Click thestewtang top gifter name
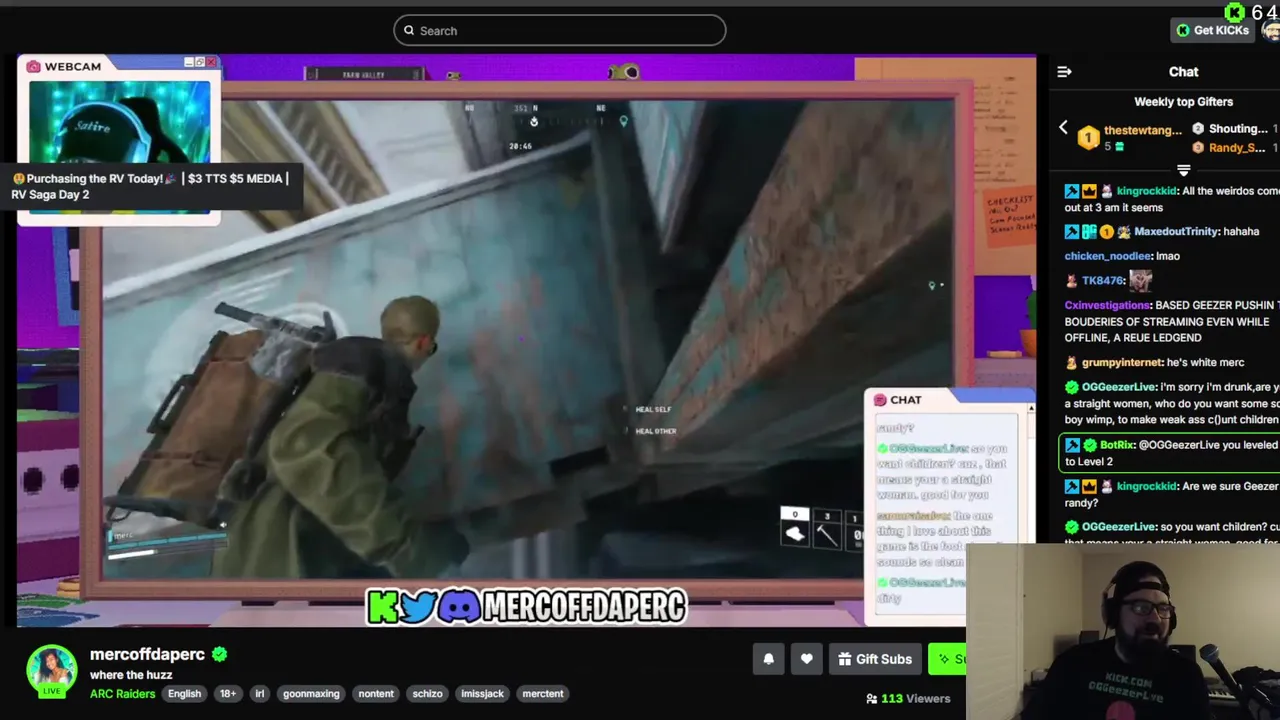Viewport: 1280px width, 720px height. coord(1143,130)
